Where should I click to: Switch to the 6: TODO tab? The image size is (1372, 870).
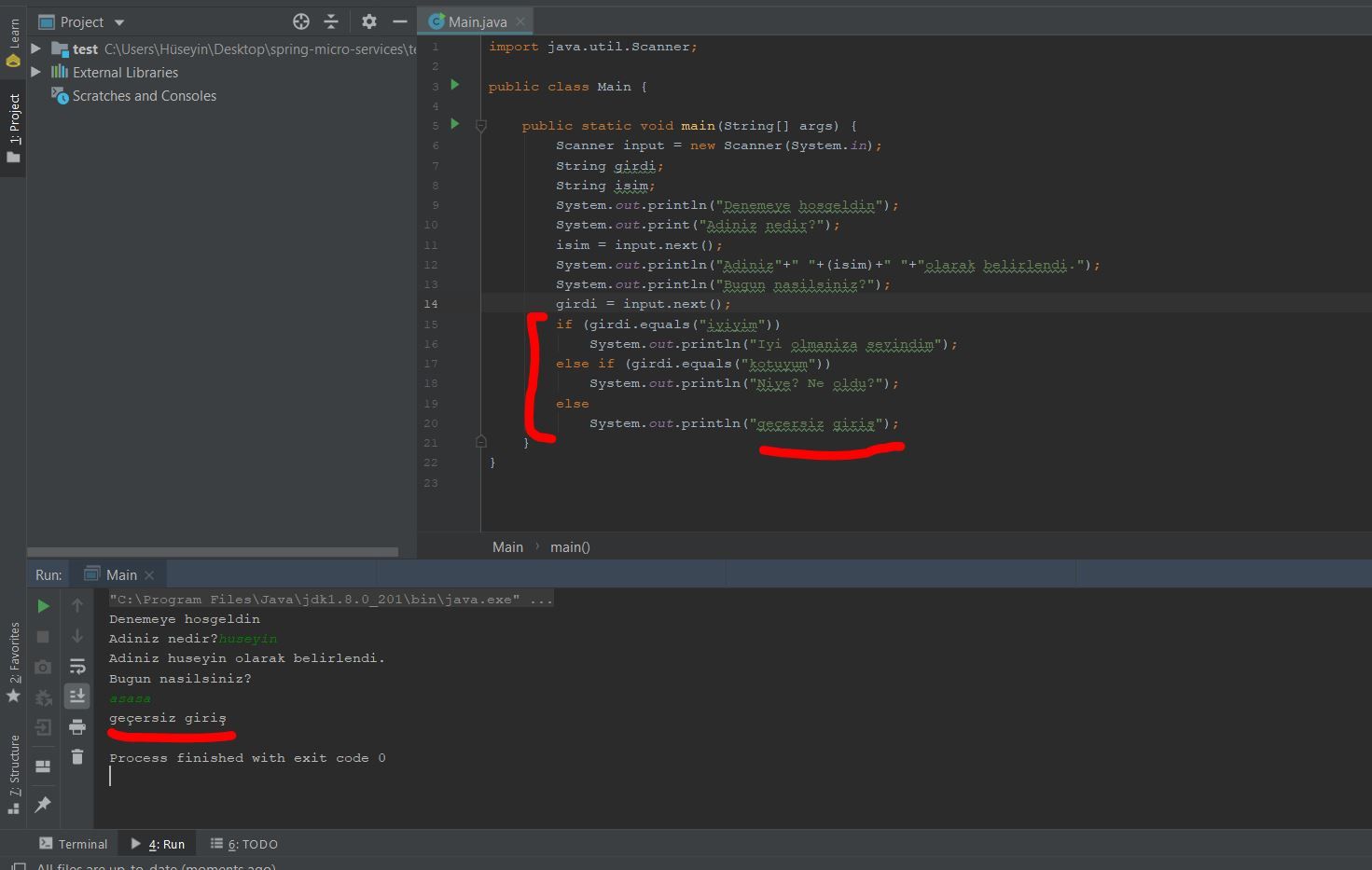click(244, 844)
